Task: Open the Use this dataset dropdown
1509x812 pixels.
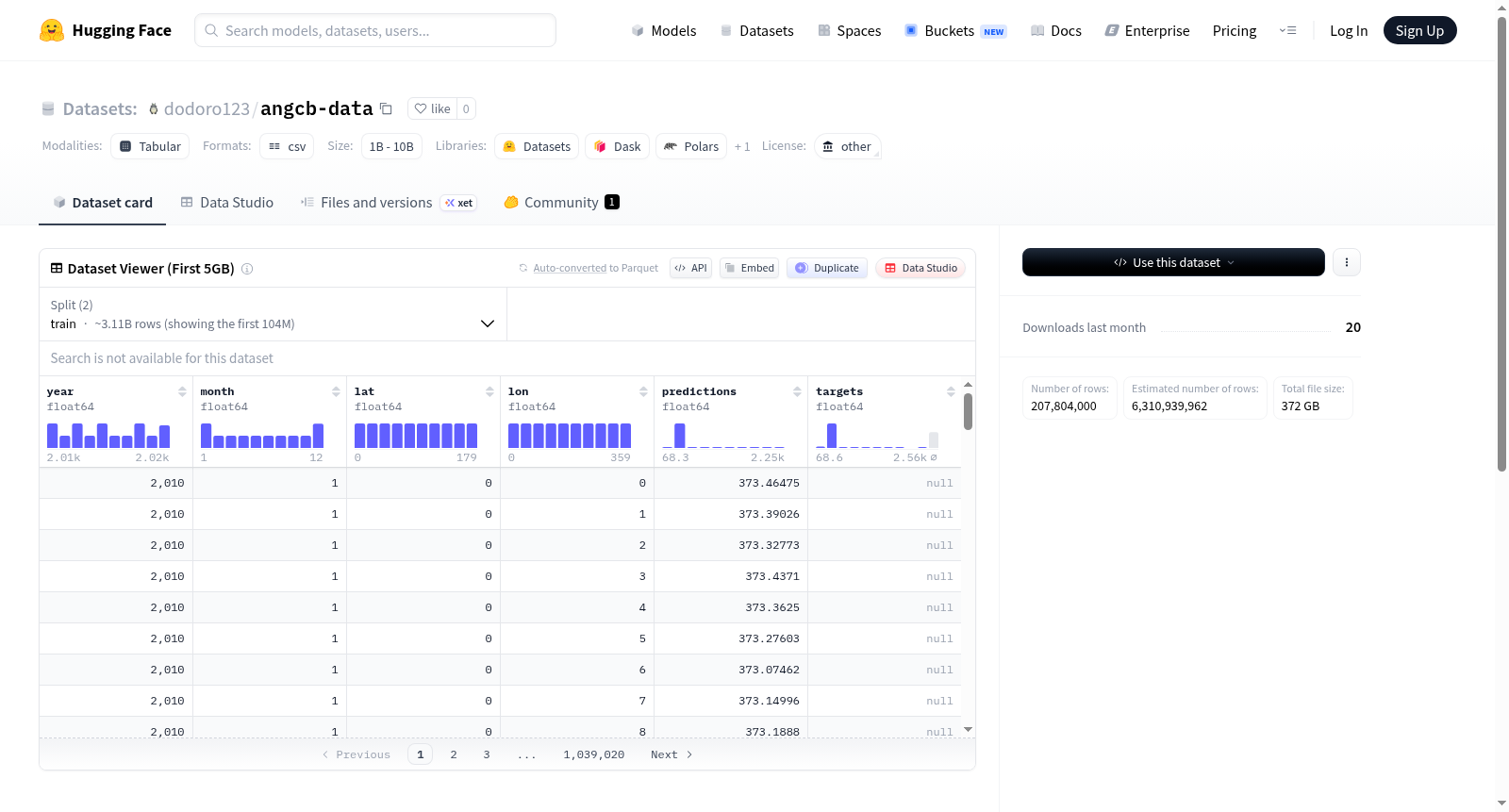Action: pos(1173,262)
